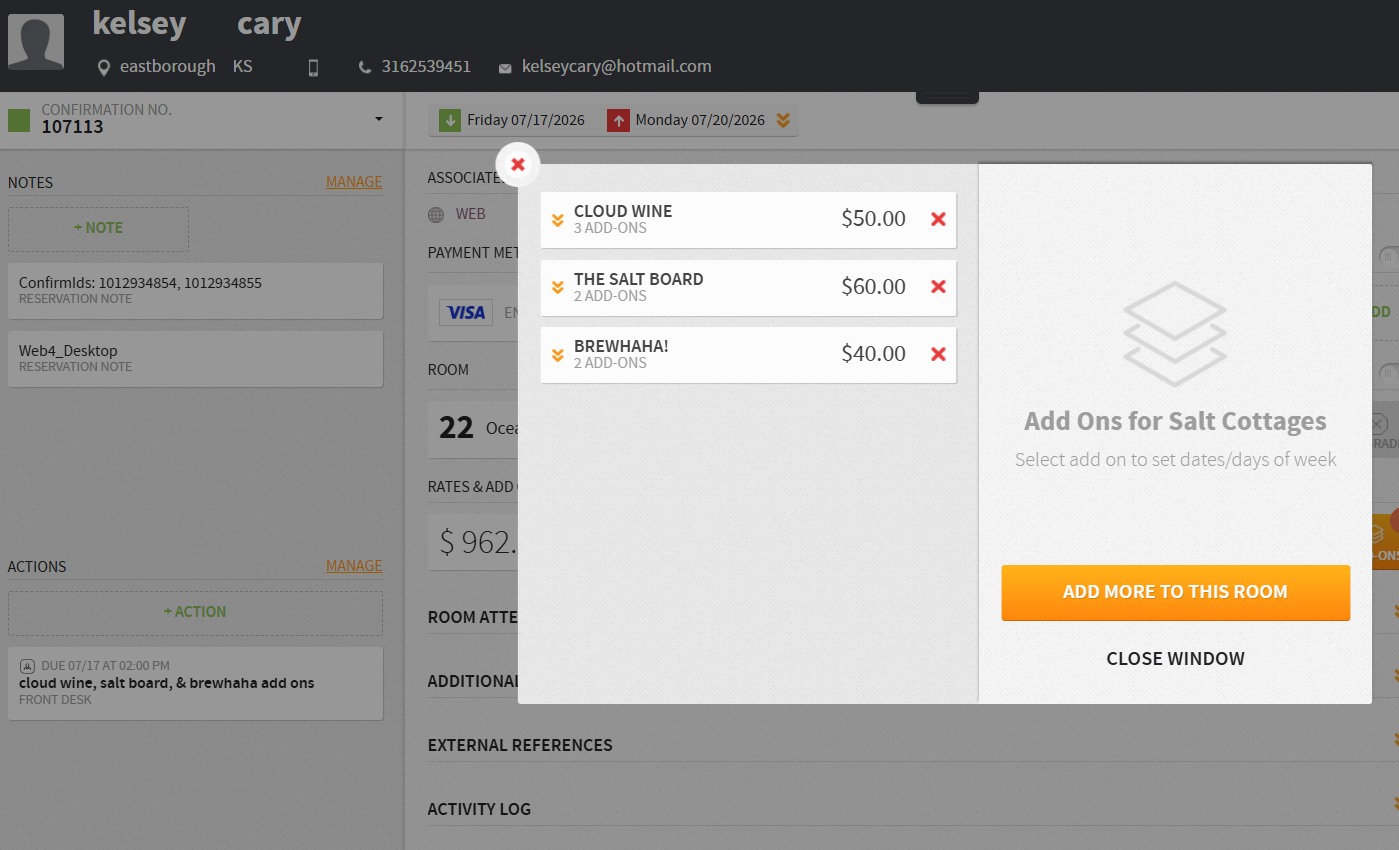The height and width of the screenshot is (850, 1399).
Task: Click the Brewhaha! $40.00 price
Action: click(873, 354)
